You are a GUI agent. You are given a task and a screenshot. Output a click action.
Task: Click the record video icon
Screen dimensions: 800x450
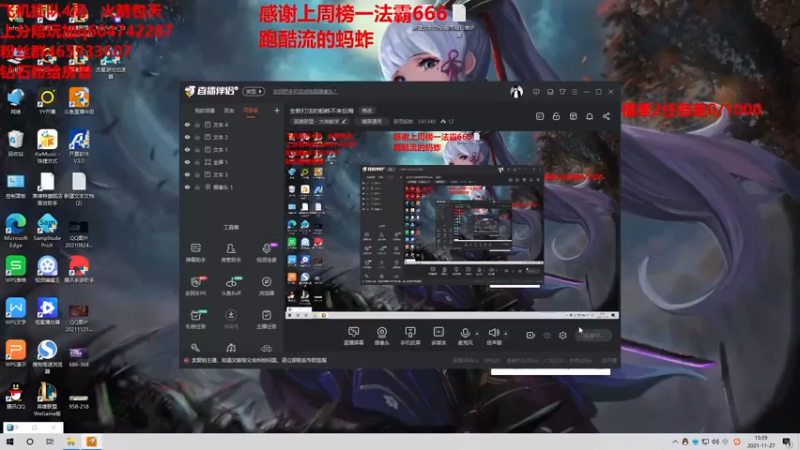(530, 335)
